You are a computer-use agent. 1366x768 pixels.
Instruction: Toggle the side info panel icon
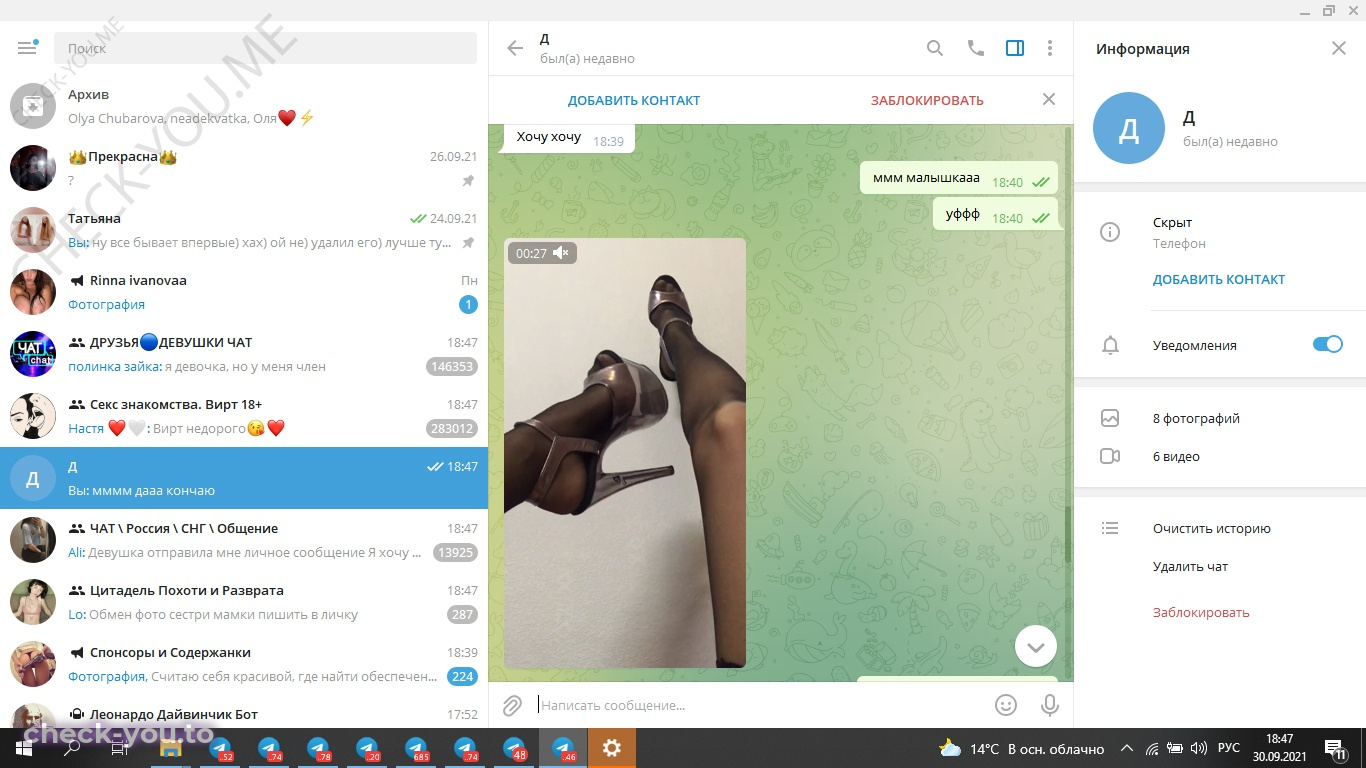[1015, 48]
